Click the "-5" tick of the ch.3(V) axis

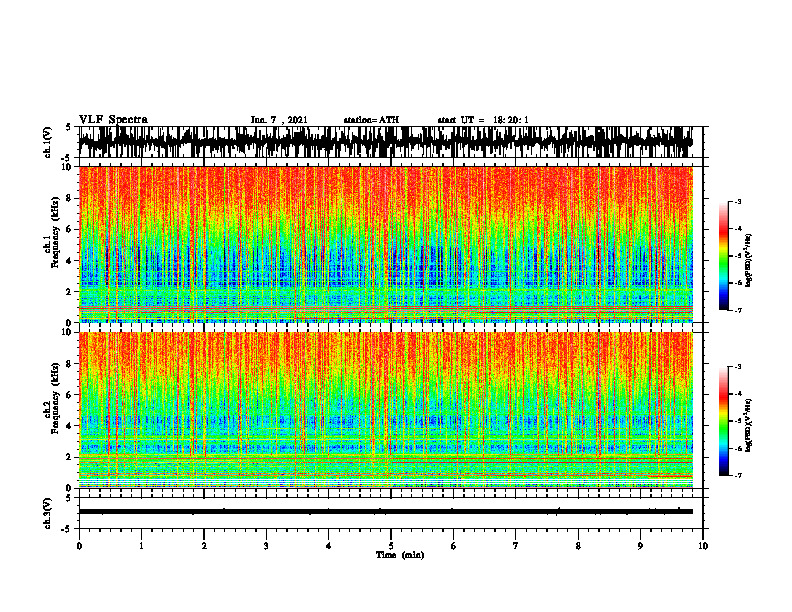pyautogui.click(x=68, y=529)
